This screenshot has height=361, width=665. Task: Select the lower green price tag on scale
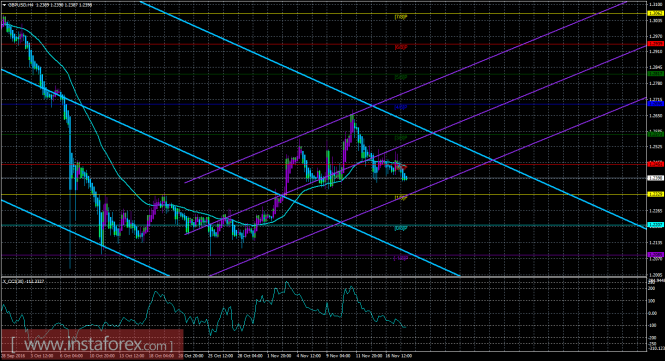click(x=655, y=134)
